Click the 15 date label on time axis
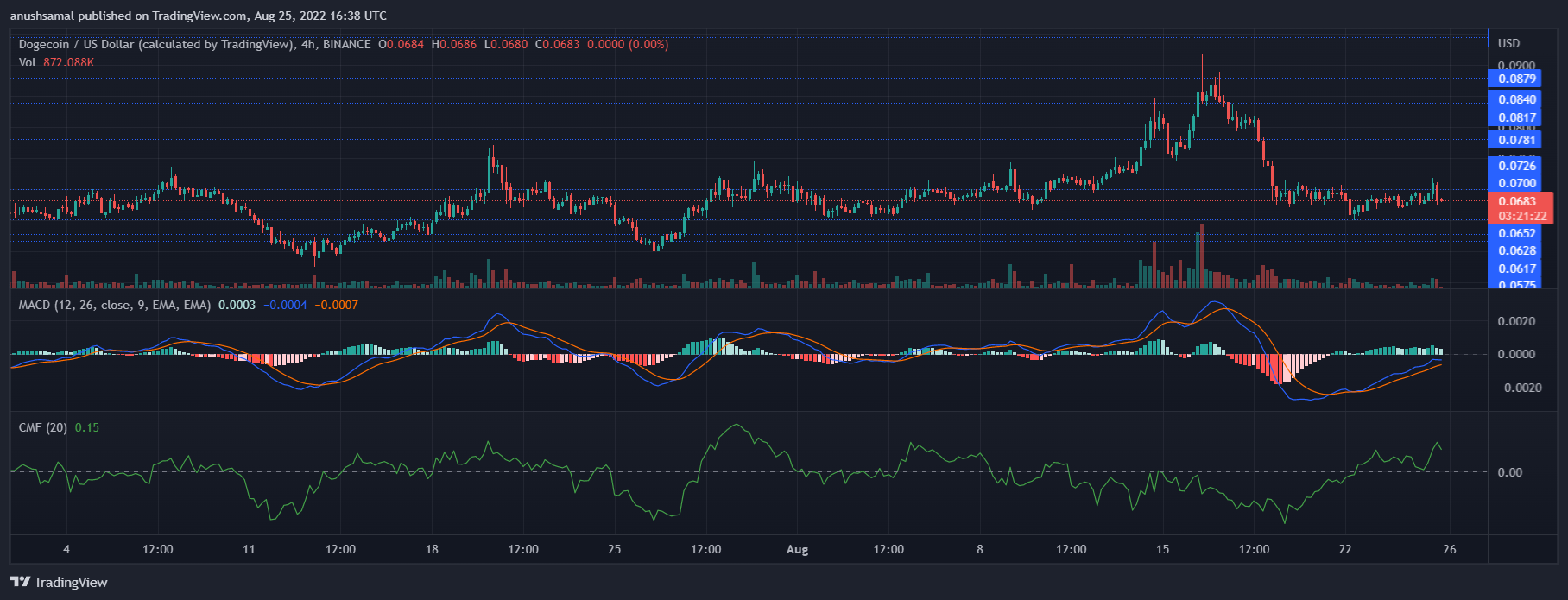Viewport: 1568px width, 600px height. [x=1163, y=549]
